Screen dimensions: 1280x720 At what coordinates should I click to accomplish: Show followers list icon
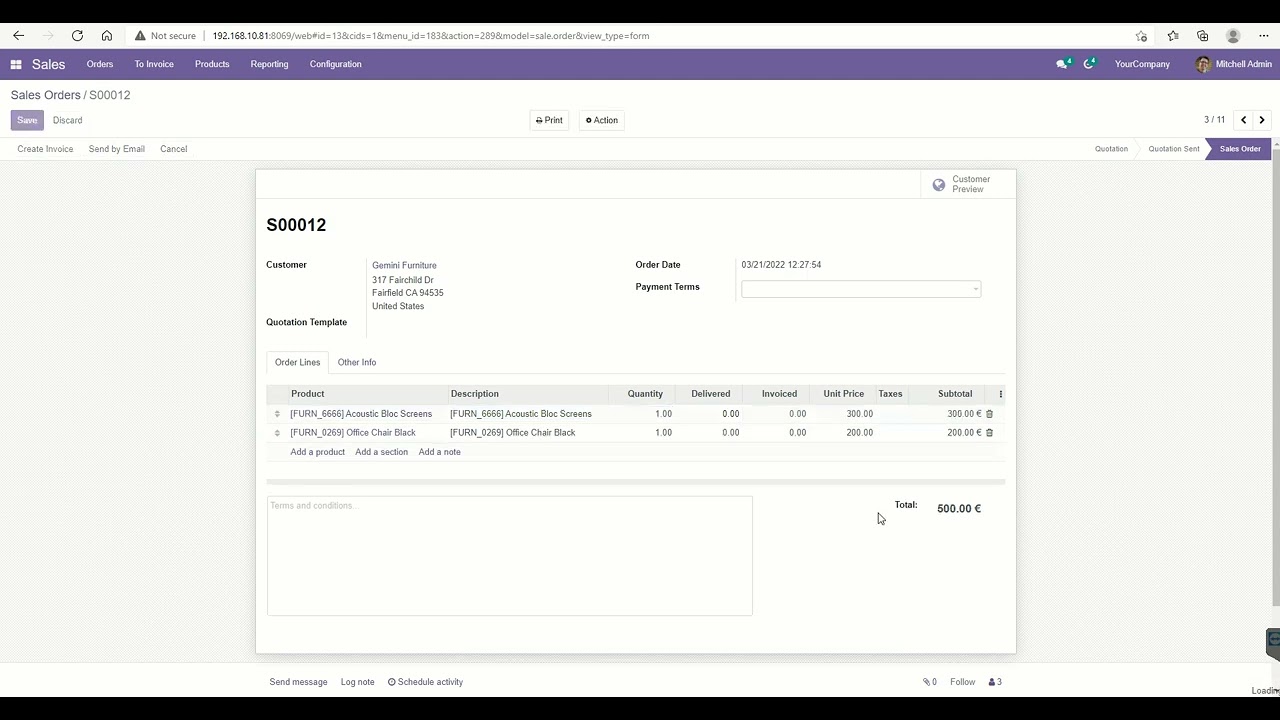(x=995, y=682)
